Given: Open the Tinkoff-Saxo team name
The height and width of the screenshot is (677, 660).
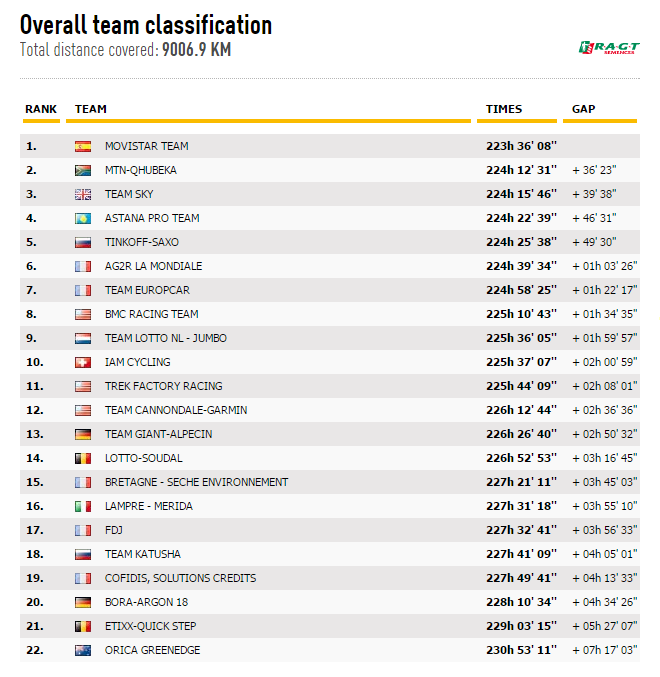Looking at the screenshot, I should point(141,242).
